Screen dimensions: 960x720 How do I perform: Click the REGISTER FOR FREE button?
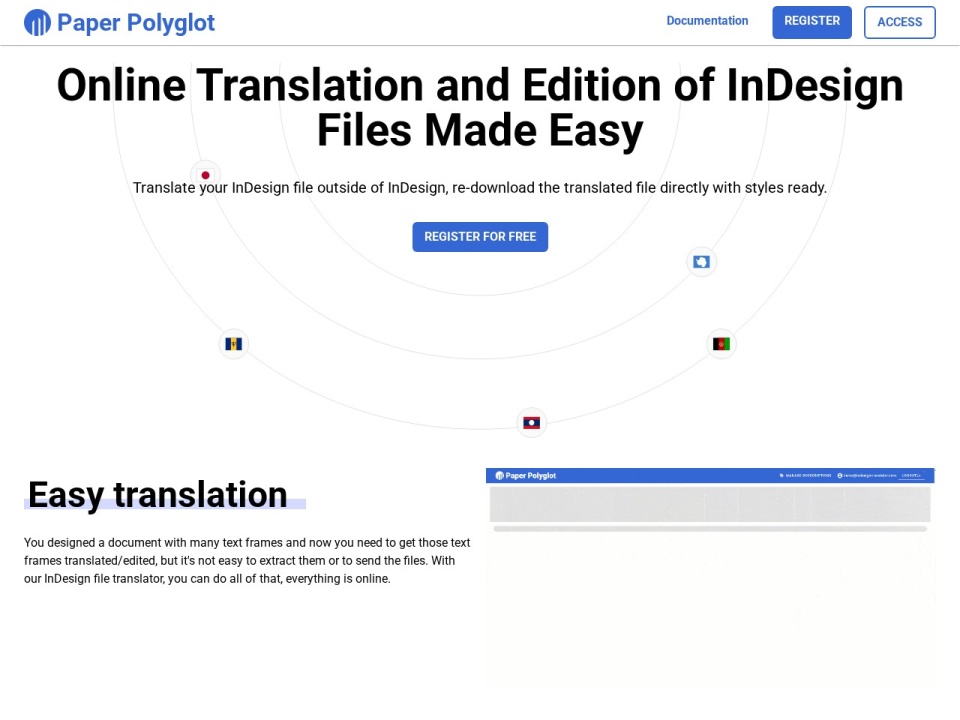click(x=480, y=237)
